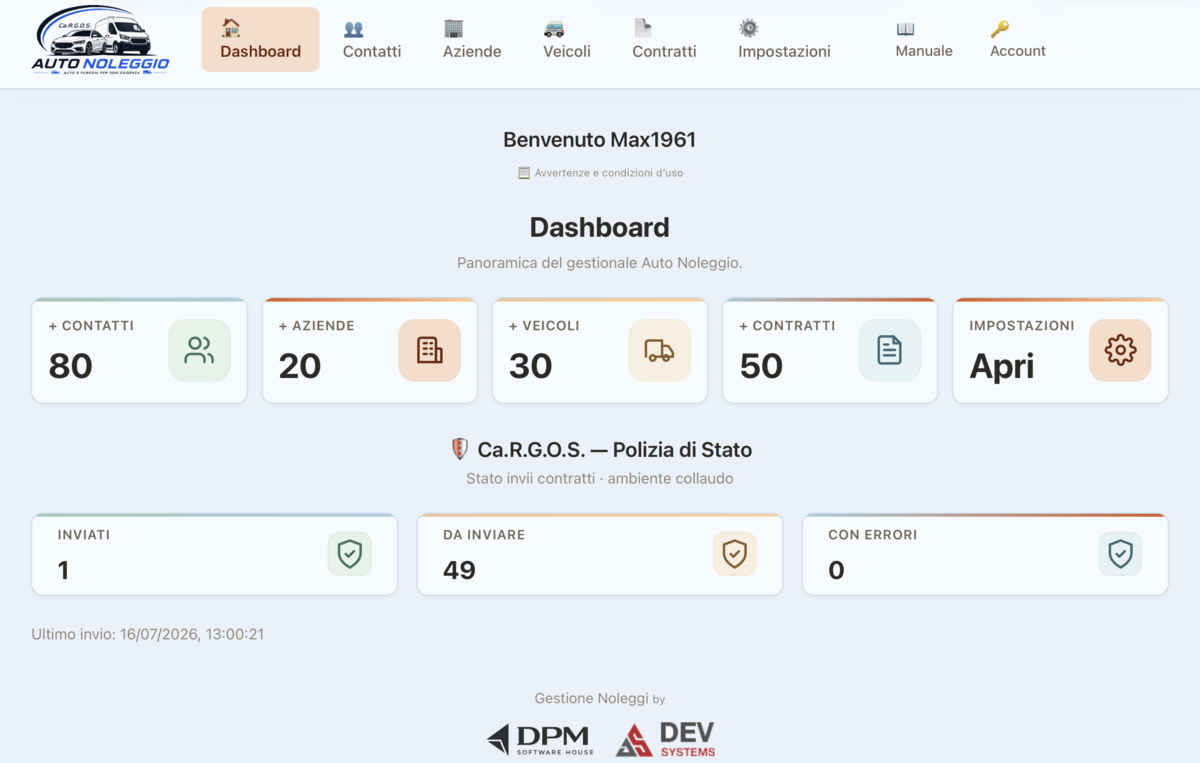Click the truck icon on Veicoli card
Viewport: 1200px width, 763px height.
pos(659,350)
